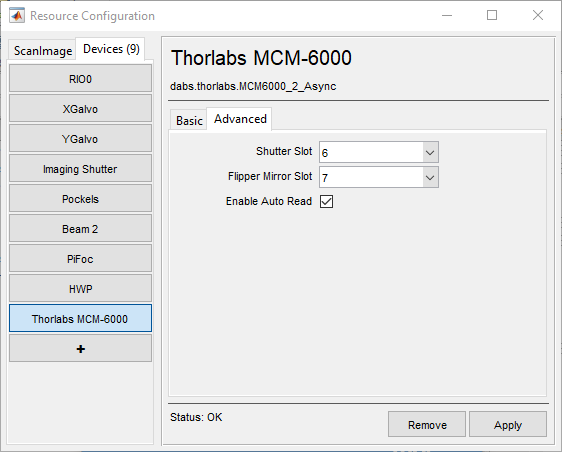Click the dabs.thorlabs.MCM6000_2_Async class name
Viewport: 562px width, 452px height.
tap(253, 86)
